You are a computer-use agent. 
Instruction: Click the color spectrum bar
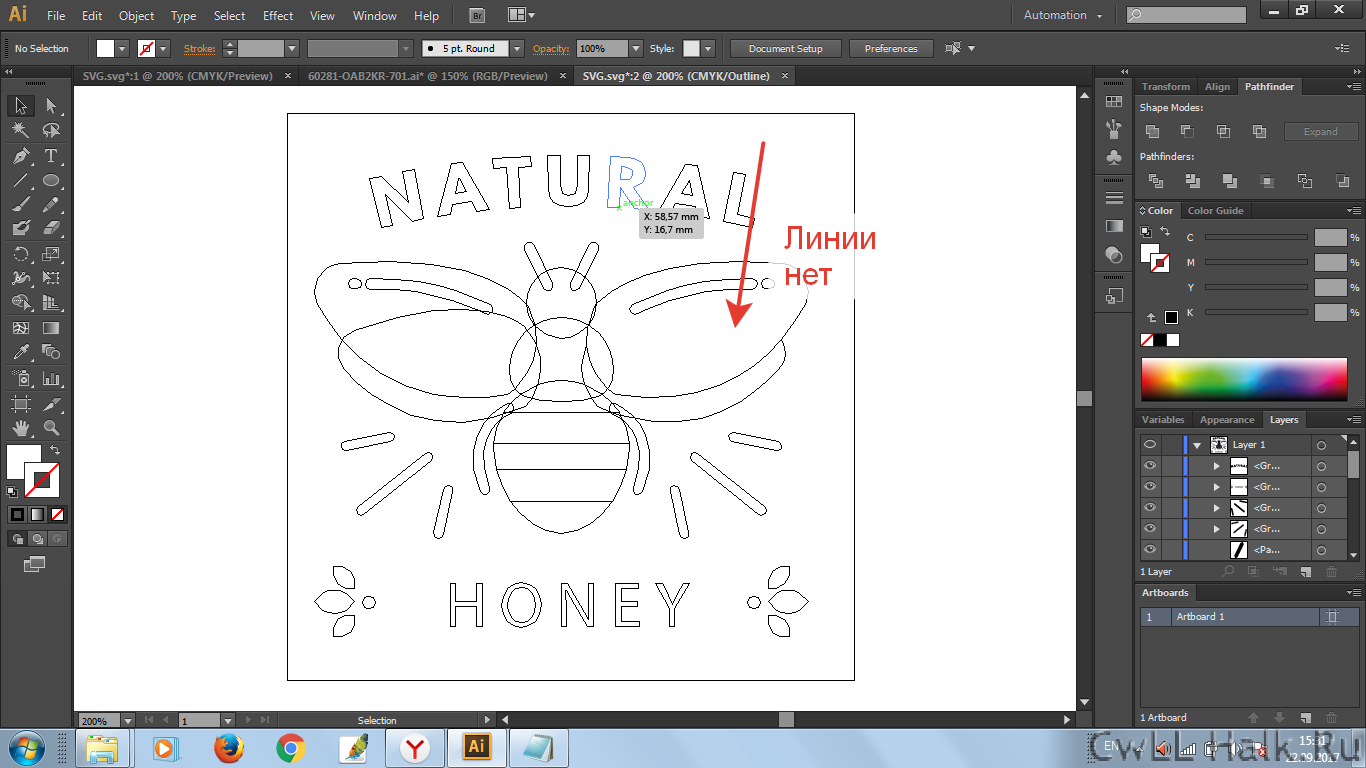pyautogui.click(x=1244, y=379)
